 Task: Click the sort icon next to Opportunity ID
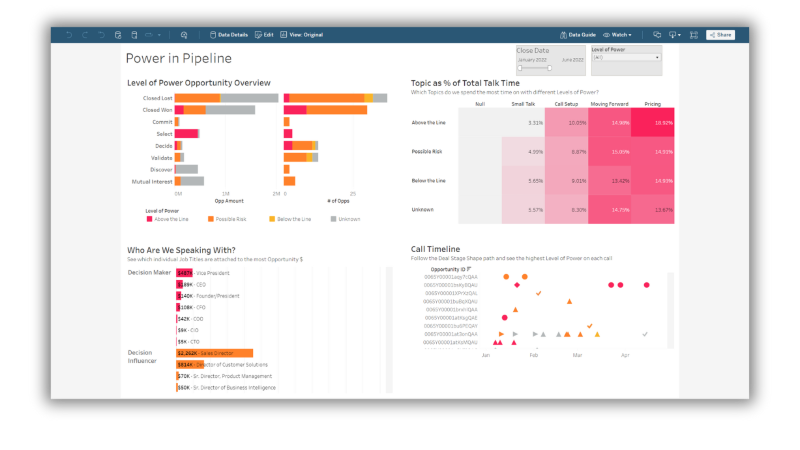469,269
